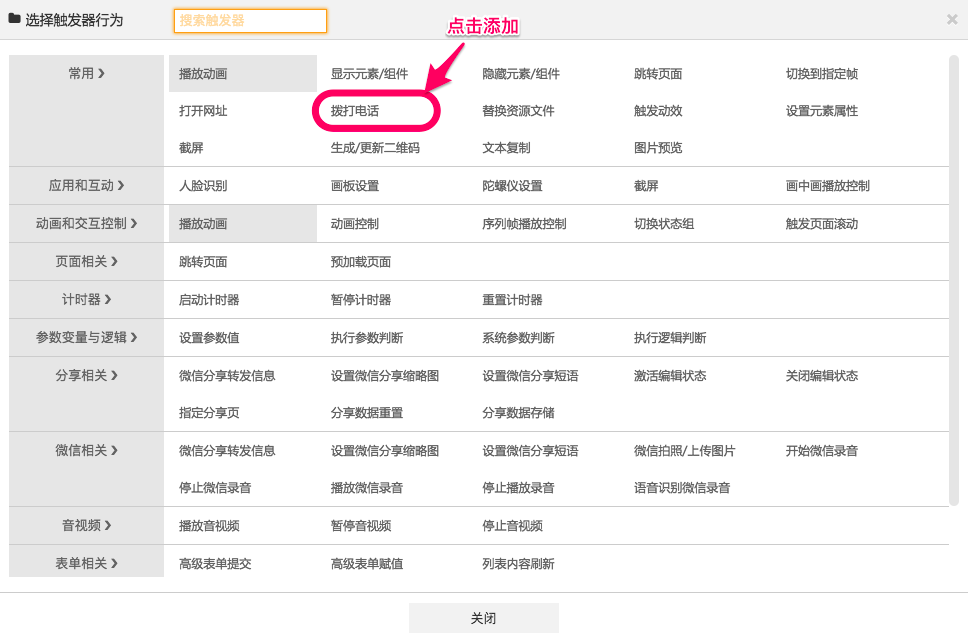Image resolution: width=968 pixels, height=635 pixels.
Task: Add the 拨打电话 behavior
Action: (x=355, y=111)
